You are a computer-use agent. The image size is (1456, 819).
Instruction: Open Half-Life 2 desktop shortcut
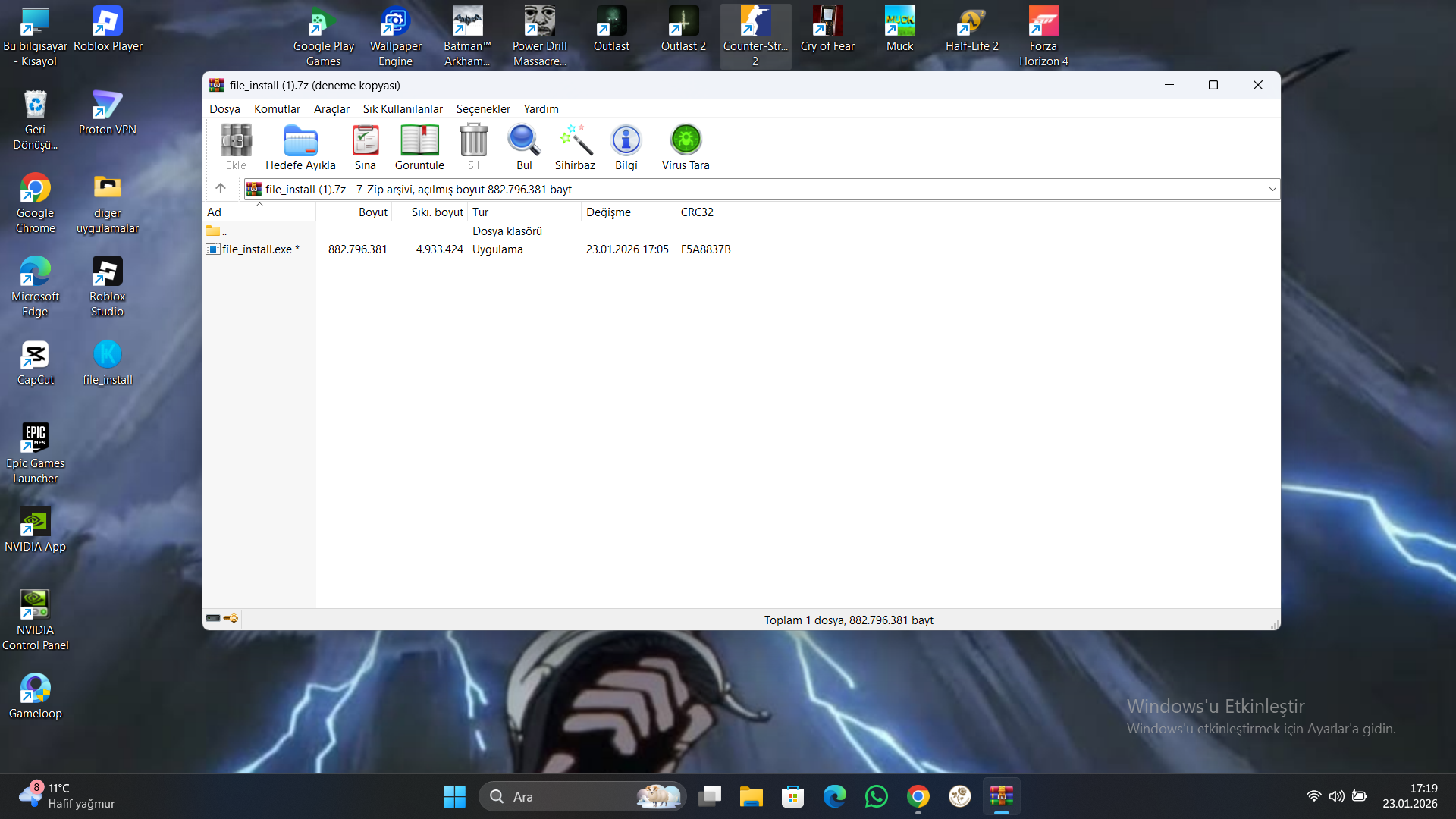point(971,30)
